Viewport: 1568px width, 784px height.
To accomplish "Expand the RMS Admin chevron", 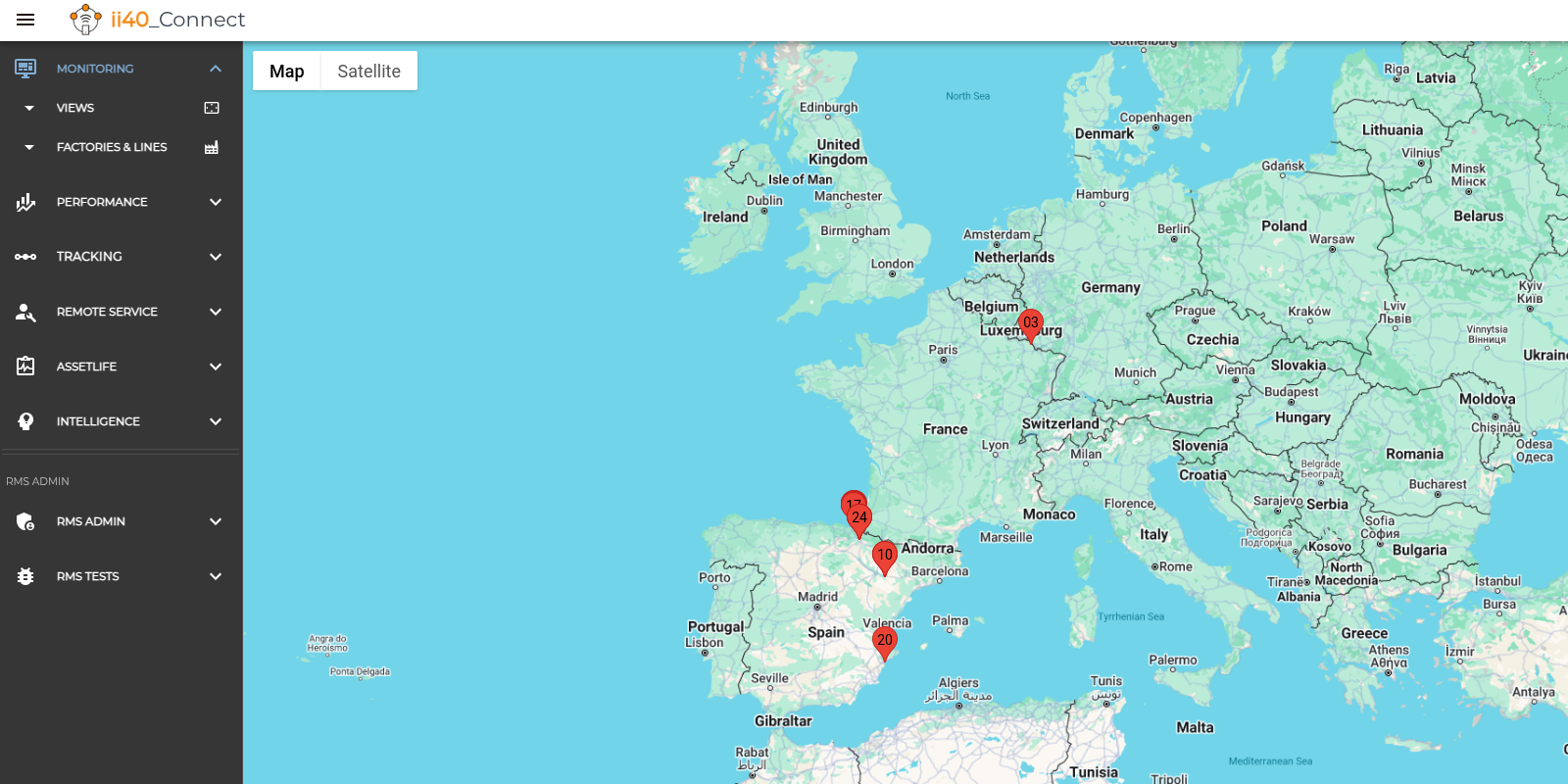I will tap(216, 521).
